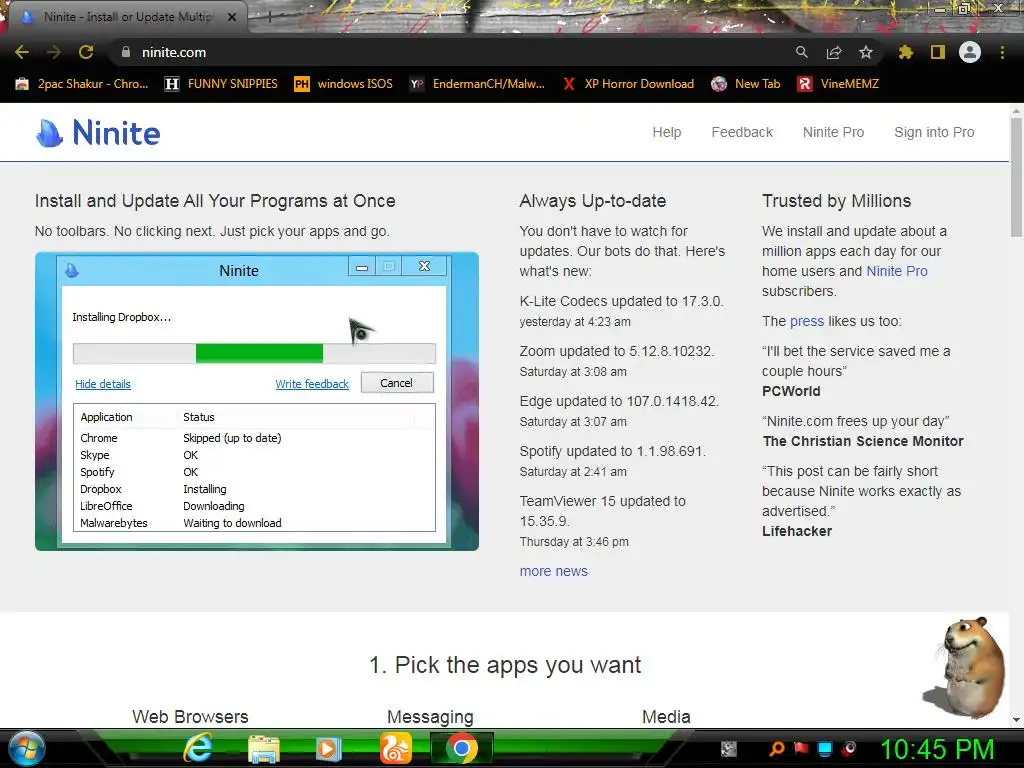Open the Chrome three-dot menu
Screen dimensions: 1024x768
pos(1002,52)
